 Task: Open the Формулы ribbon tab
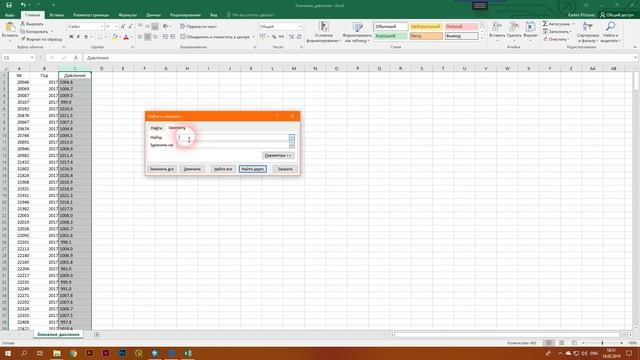coord(127,15)
